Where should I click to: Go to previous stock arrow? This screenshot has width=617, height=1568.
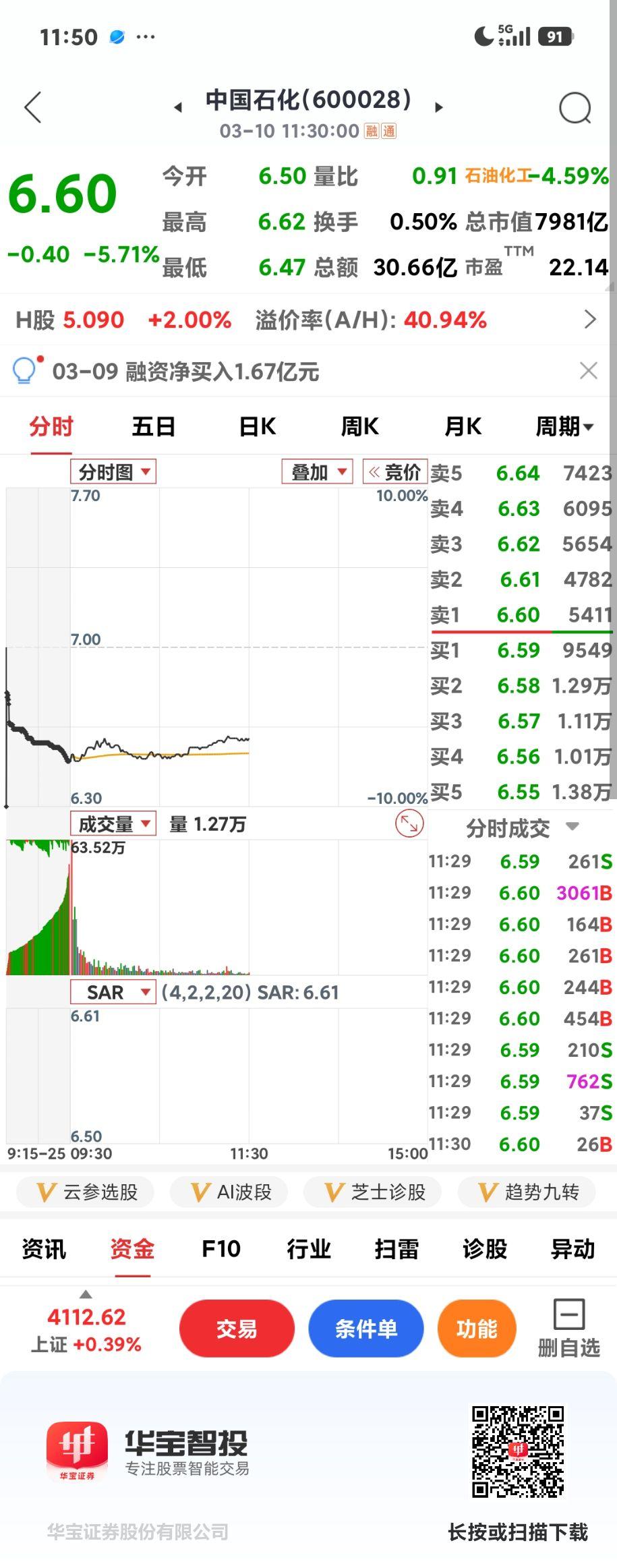(178, 107)
